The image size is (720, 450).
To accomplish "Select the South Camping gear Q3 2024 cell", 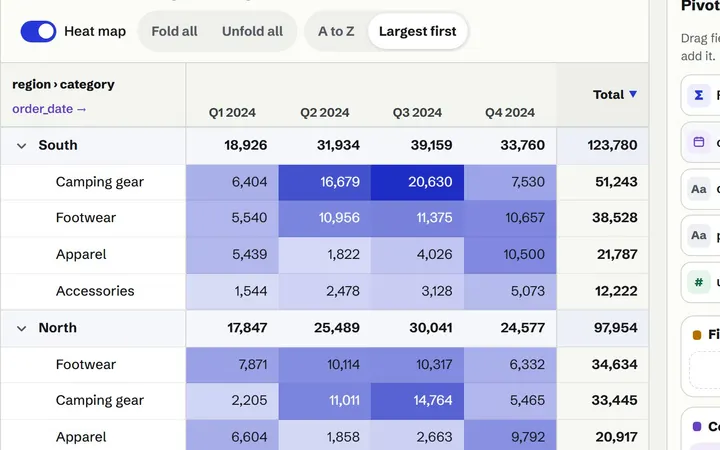I will (x=417, y=182).
